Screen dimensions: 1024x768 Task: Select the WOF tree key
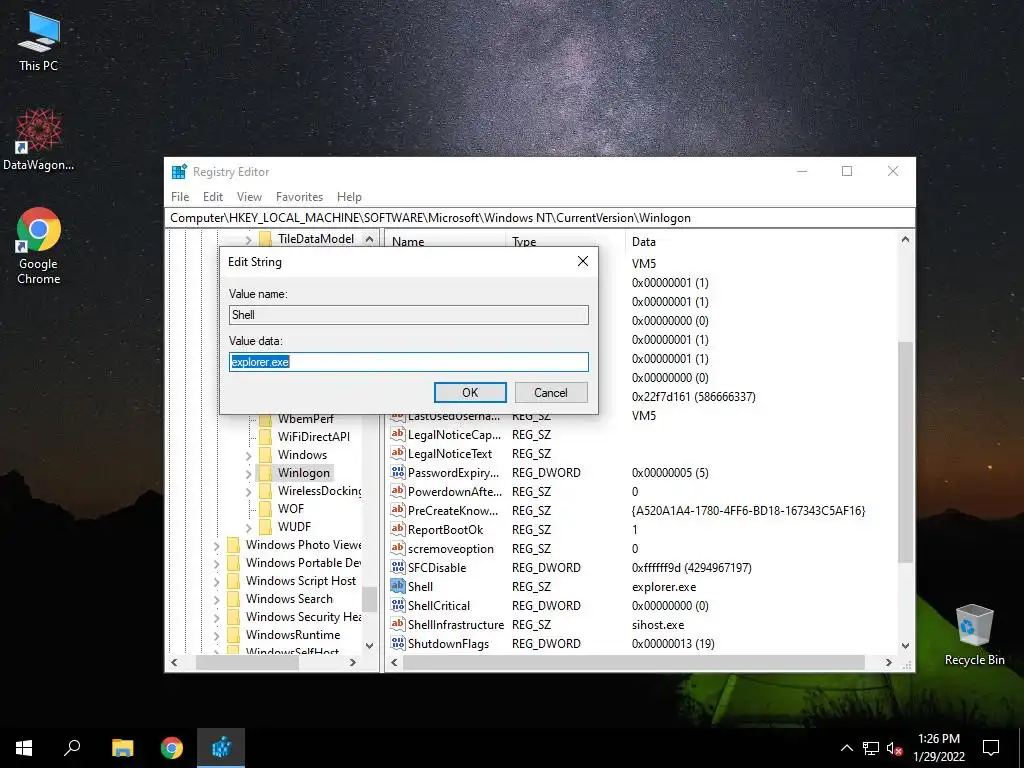[291, 509]
